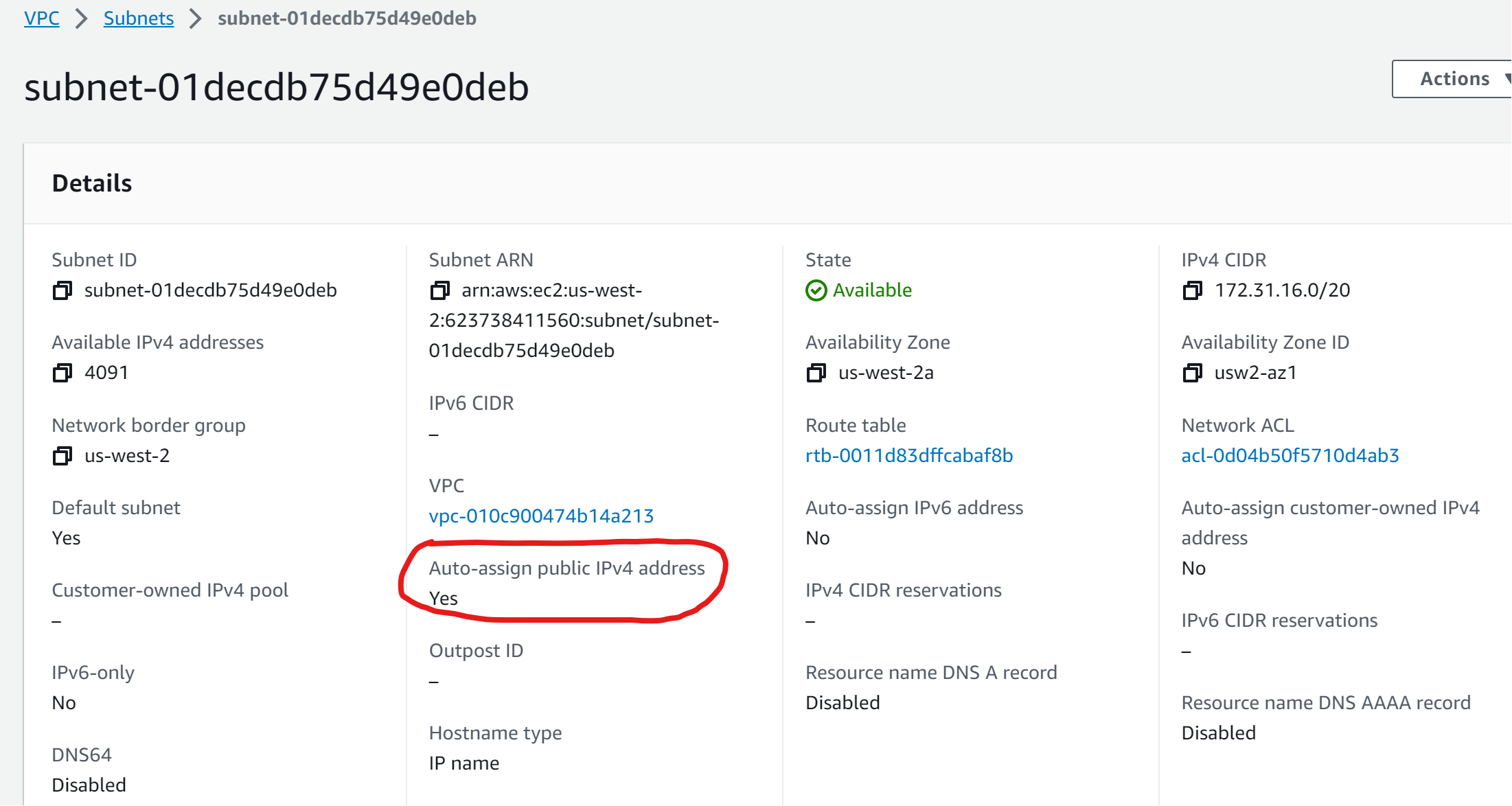Viewport: 1512px width, 806px height.
Task: Open route table rtb-0011d83dffcabaf8b
Action: (909, 455)
